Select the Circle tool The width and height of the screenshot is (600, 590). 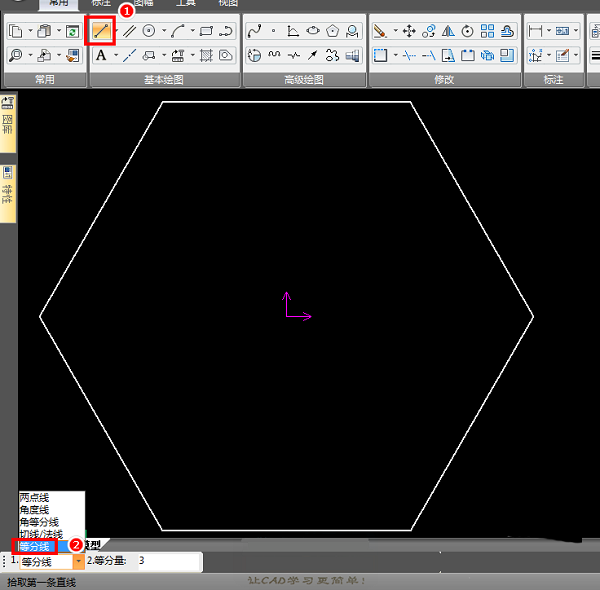[149, 31]
